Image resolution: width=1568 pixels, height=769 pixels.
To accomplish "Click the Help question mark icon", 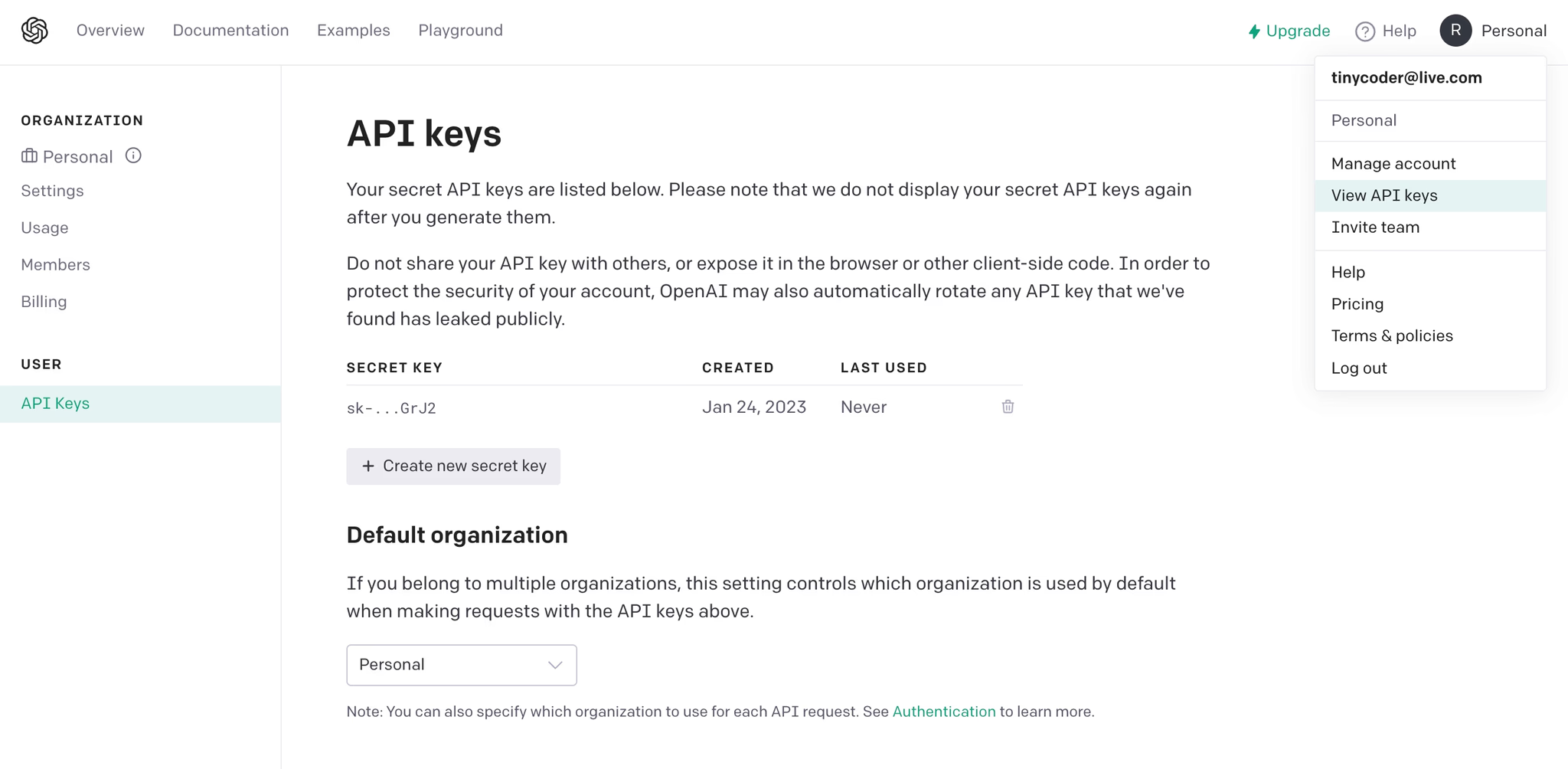I will click(1364, 31).
